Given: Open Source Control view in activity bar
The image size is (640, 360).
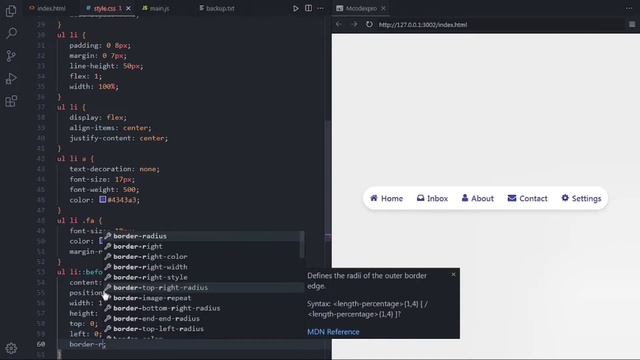Looking at the screenshot, I should click(11, 56).
